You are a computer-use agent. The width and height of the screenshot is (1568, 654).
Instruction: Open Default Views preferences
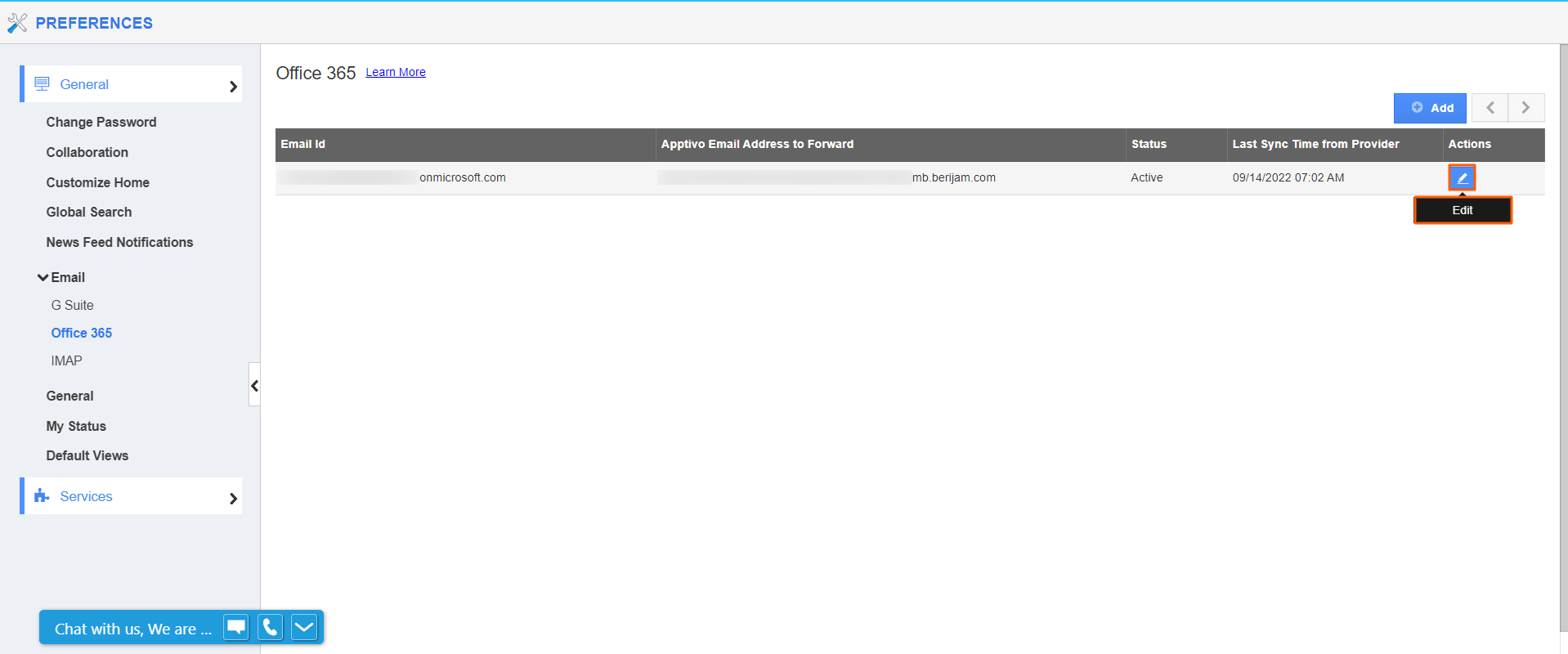click(x=87, y=455)
